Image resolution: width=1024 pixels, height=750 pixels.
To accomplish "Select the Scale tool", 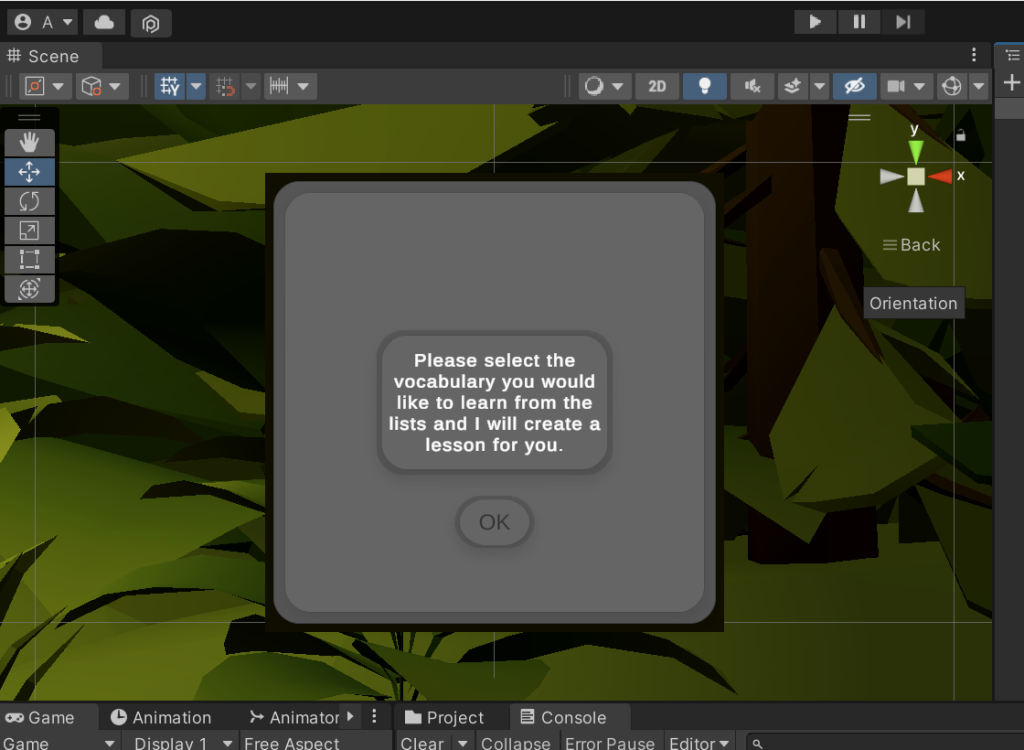I will (x=29, y=231).
